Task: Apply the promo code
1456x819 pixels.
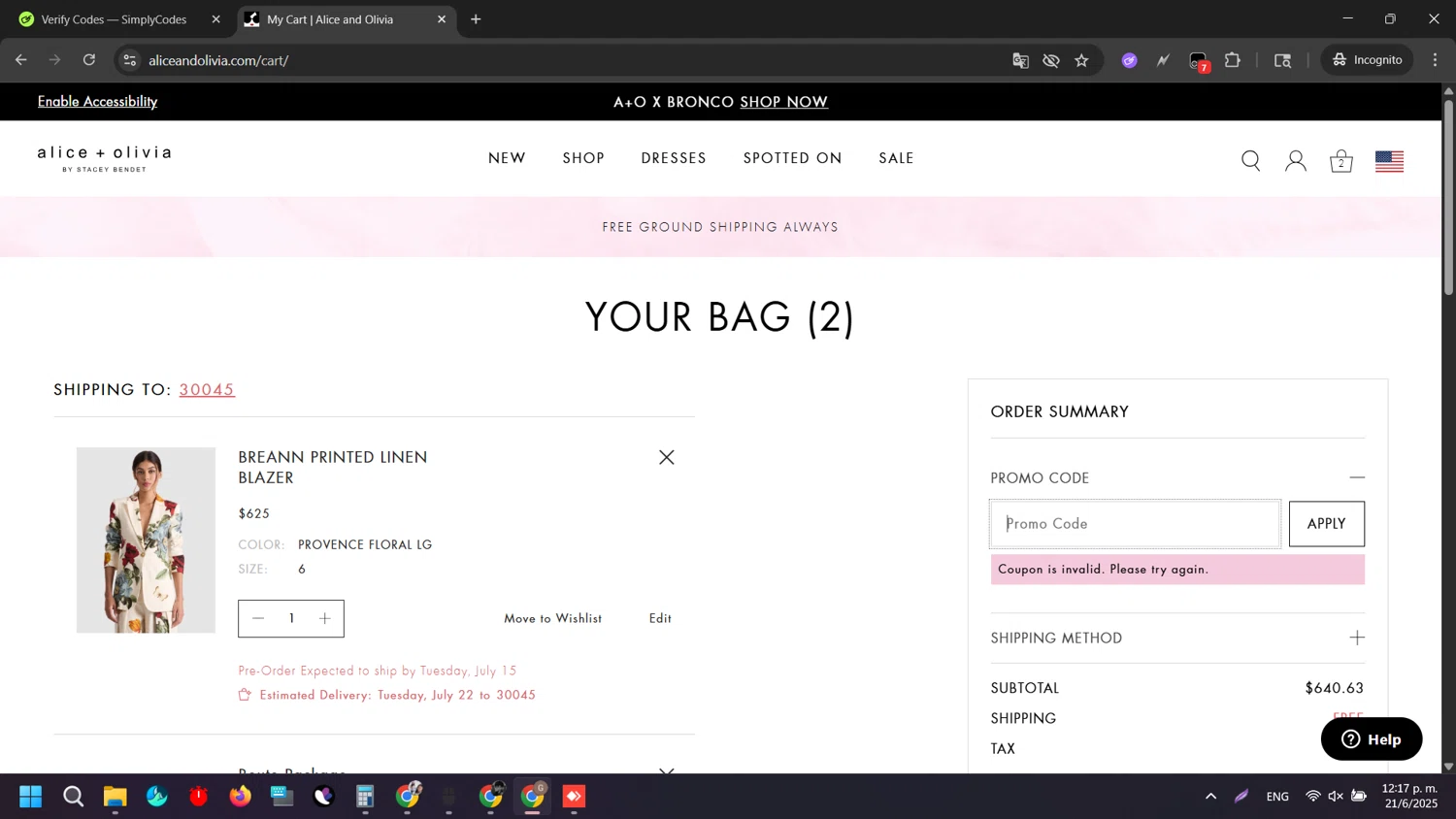Action: (1326, 524)
